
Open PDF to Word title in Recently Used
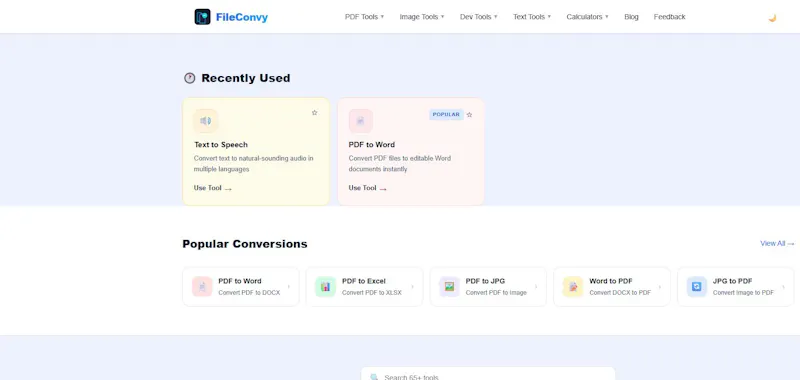point(372,145)
